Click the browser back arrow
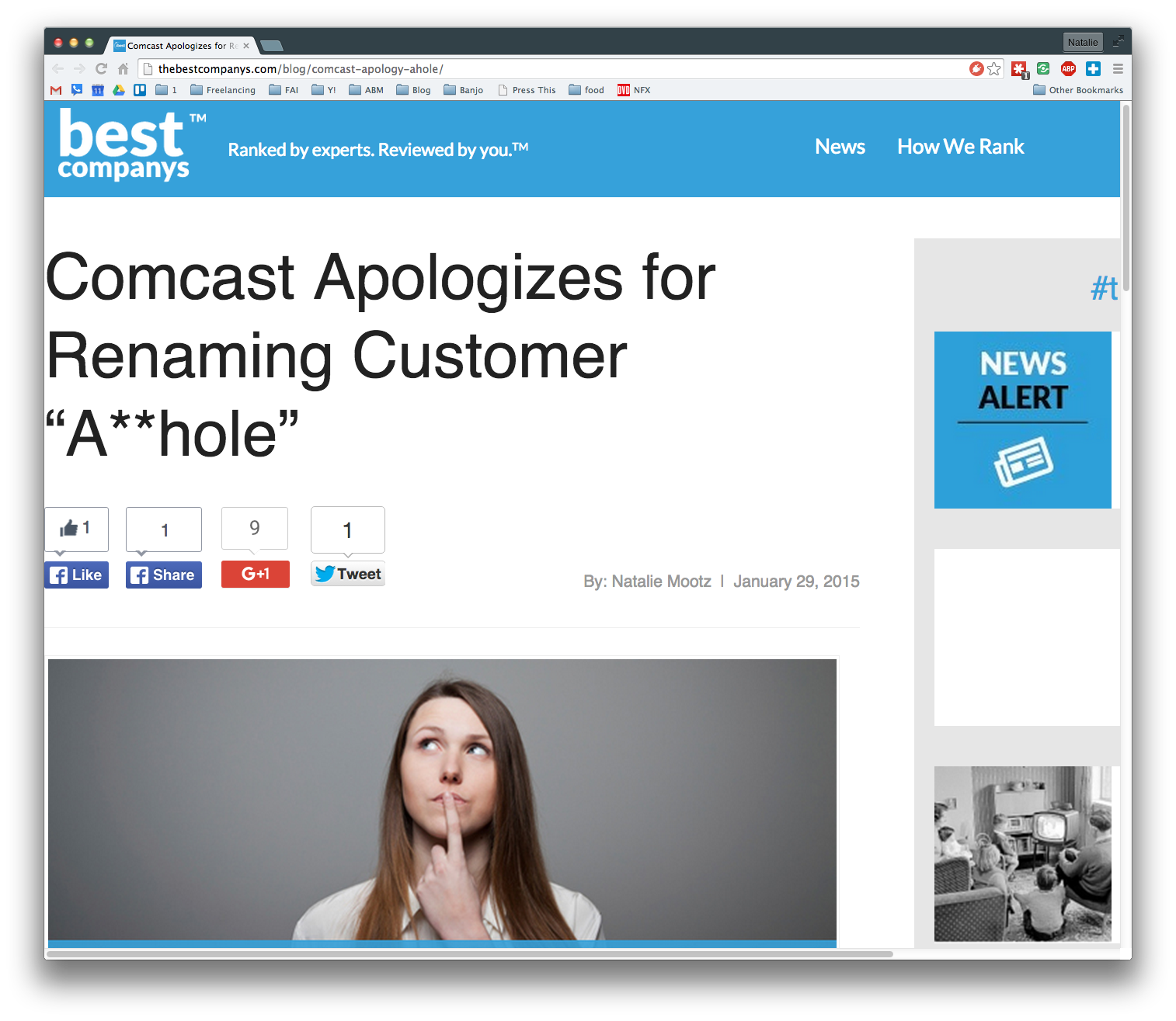Viewport: 1176px width, 1021px height. tap(58, 69)
